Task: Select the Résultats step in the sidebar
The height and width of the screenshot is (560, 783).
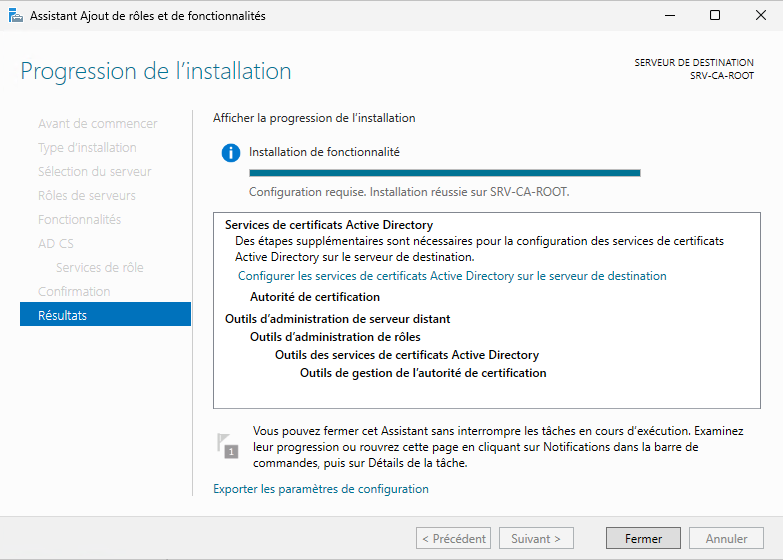Action: (105, 314)
